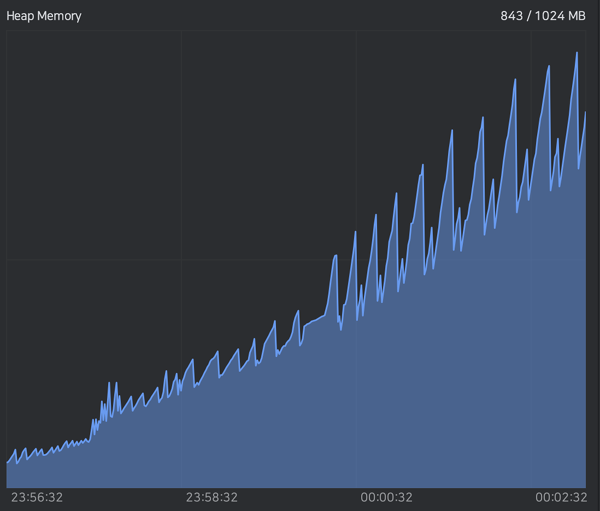
Task: Click the 00:02:32 time axis label
Action: (x=561, y=497)
